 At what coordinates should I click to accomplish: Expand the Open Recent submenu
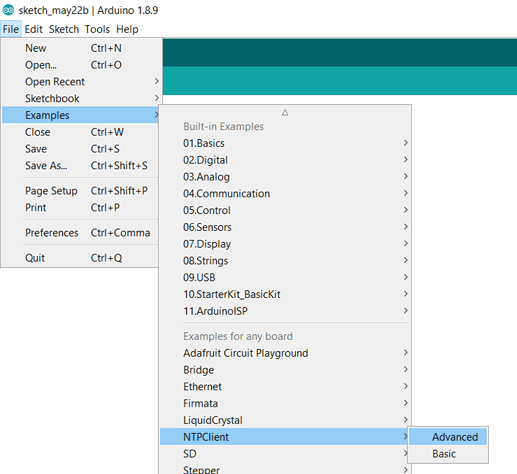tap(81, 82)
